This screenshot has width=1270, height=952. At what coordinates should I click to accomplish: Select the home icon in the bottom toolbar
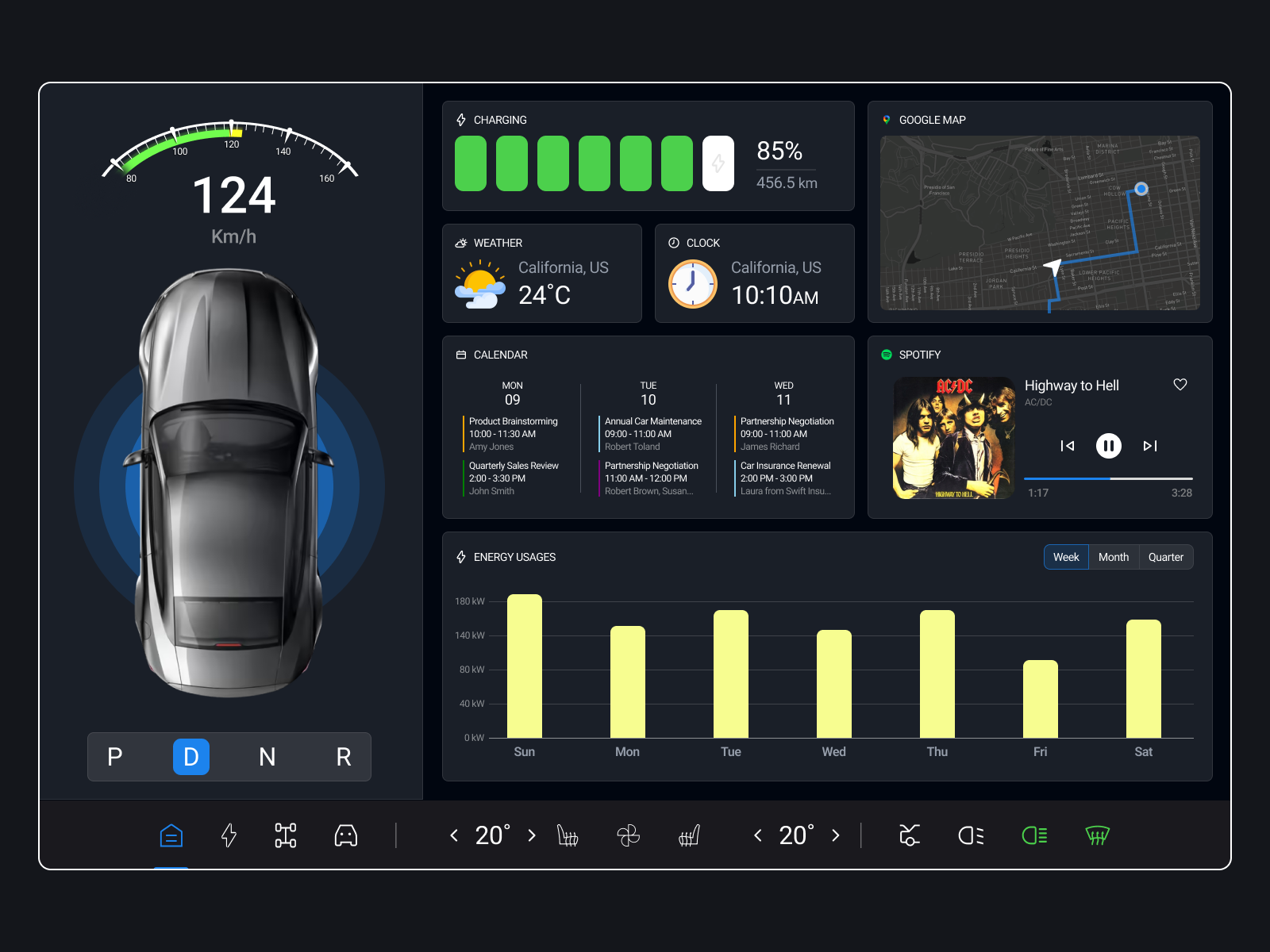(x=171, y=835)
